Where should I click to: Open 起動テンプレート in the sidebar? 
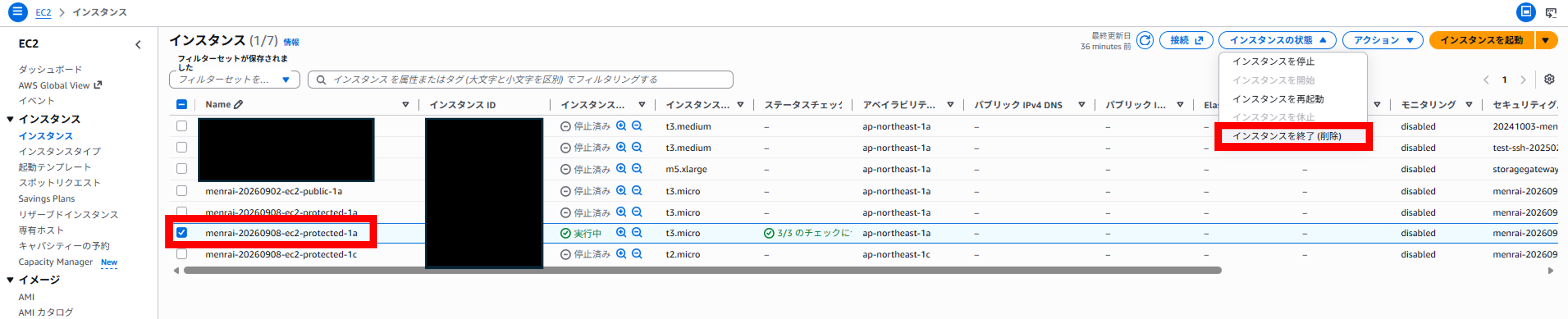pos(55,168)
